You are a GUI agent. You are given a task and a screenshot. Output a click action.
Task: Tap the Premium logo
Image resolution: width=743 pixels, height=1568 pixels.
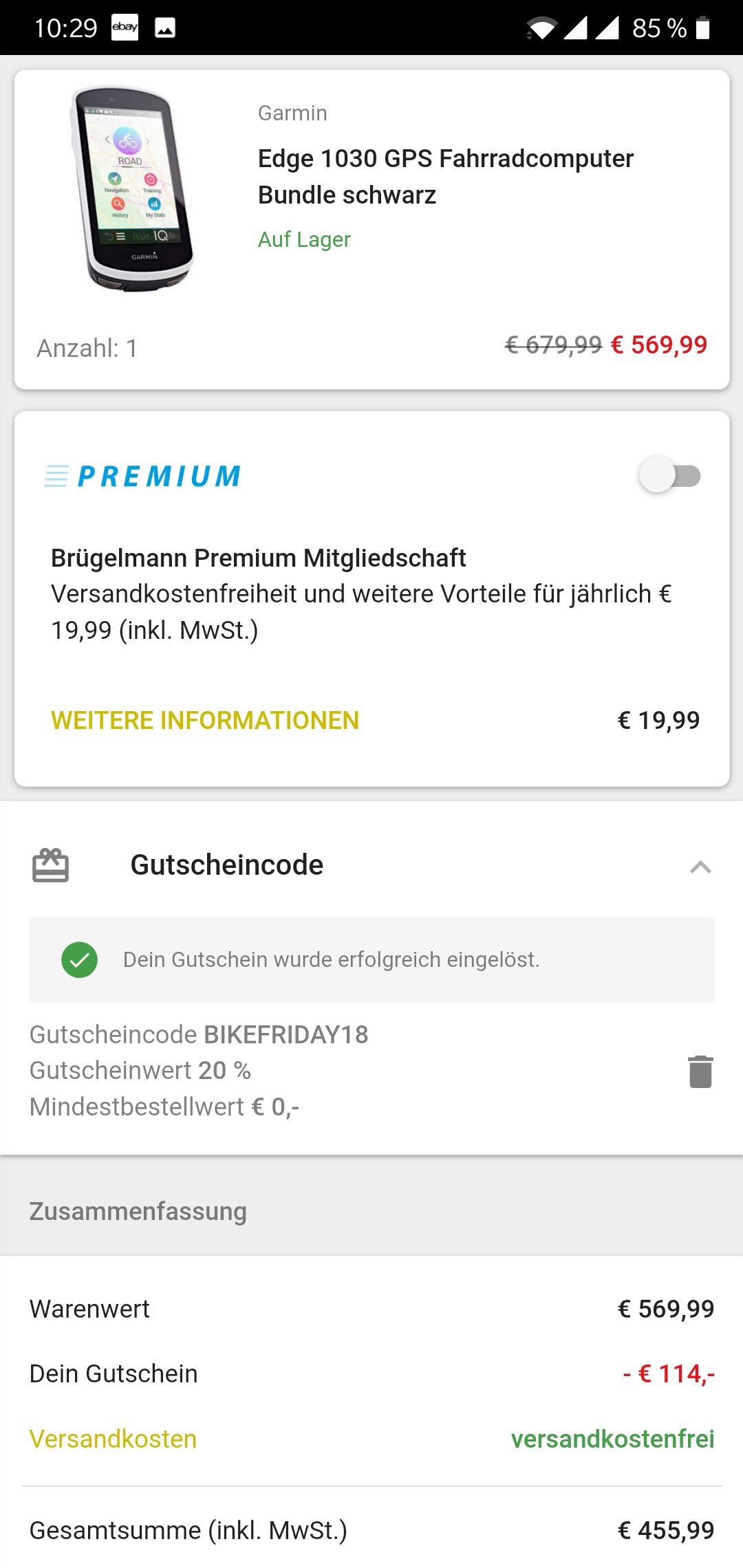143,476
